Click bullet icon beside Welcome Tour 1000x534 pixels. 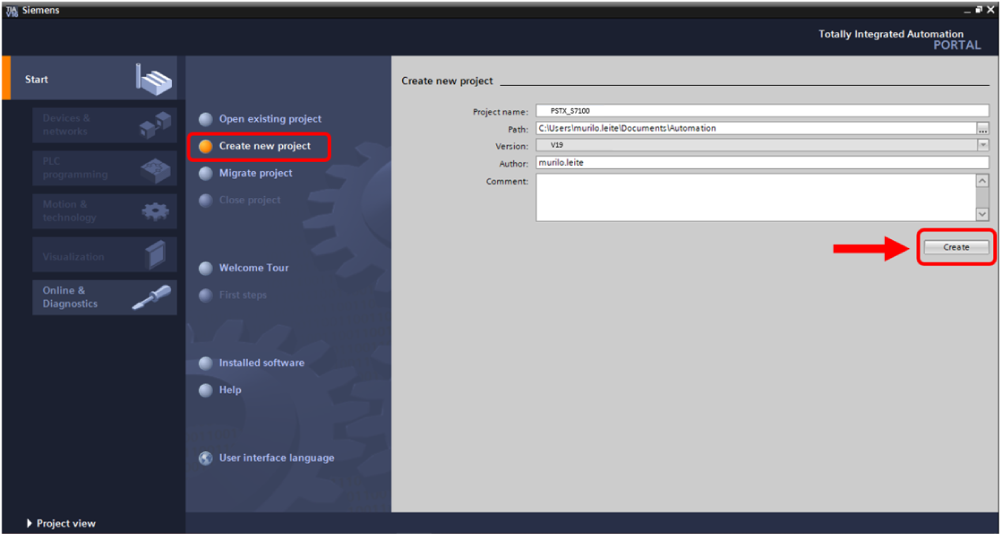pyautogui.click(x=205, y=269)
